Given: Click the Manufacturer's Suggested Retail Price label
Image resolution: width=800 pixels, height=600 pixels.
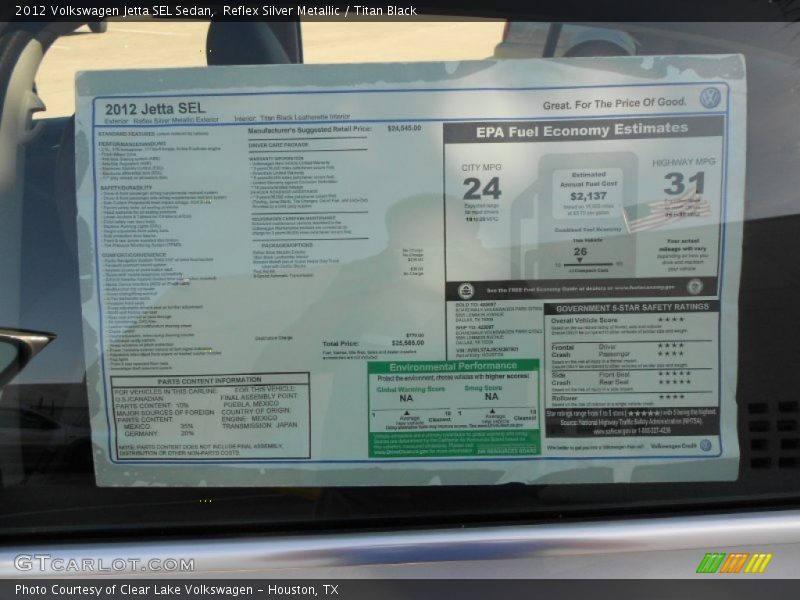Looking at the screenshot, I should pos(309,129).
